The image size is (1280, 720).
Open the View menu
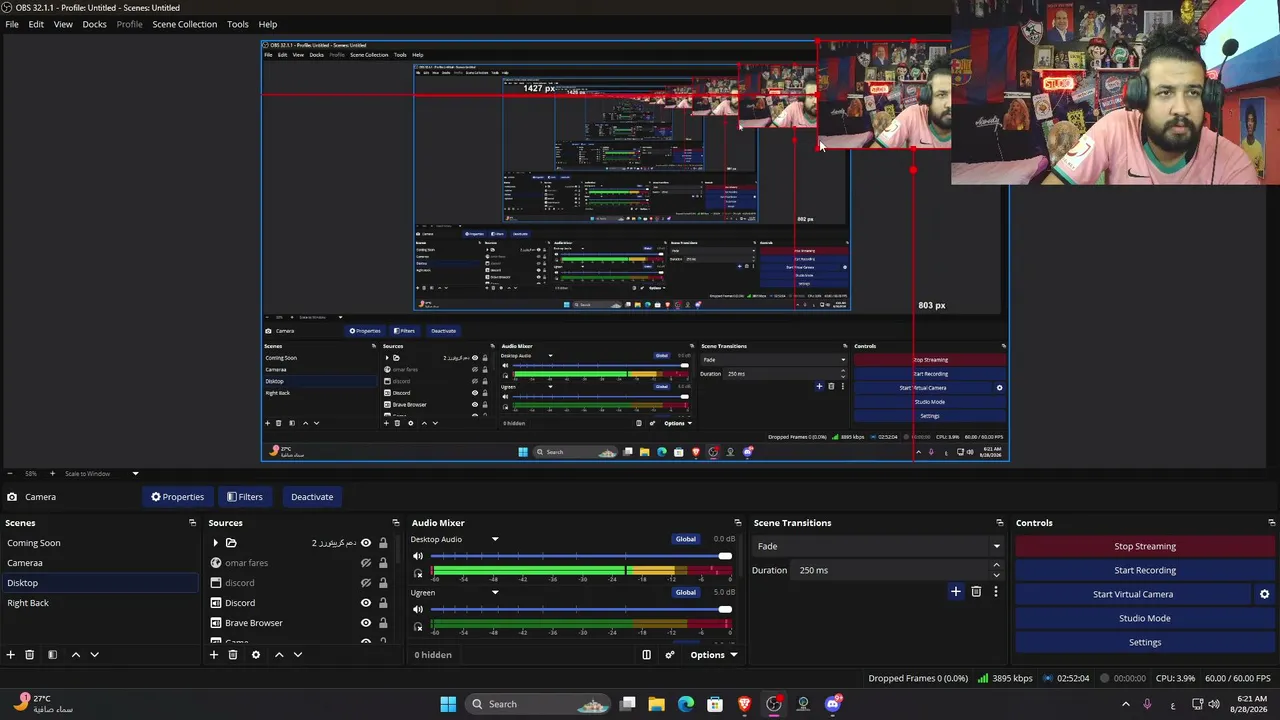pos(63,24)
